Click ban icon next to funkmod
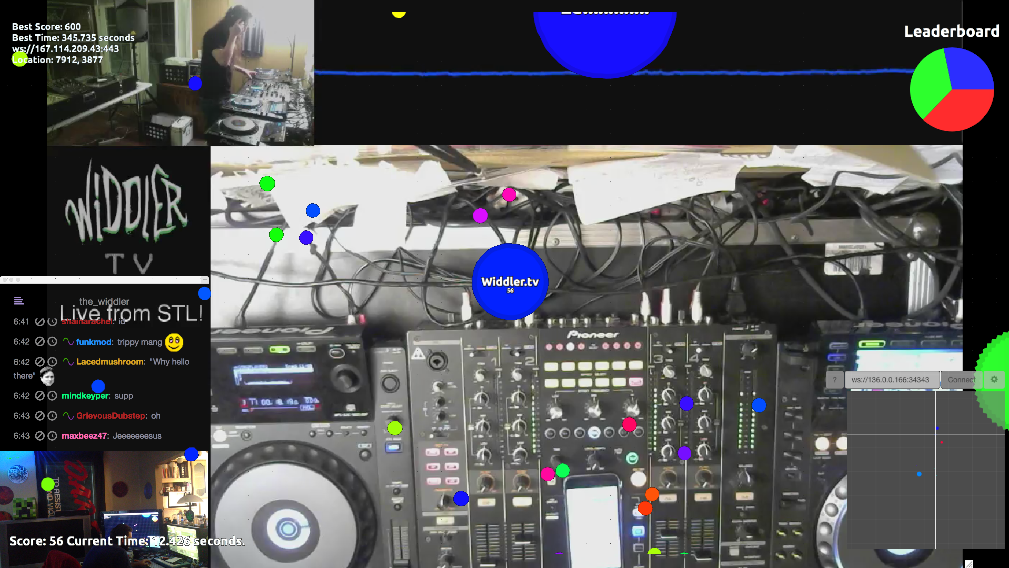The image size is (1009, 568). click(x=40, y=342)
